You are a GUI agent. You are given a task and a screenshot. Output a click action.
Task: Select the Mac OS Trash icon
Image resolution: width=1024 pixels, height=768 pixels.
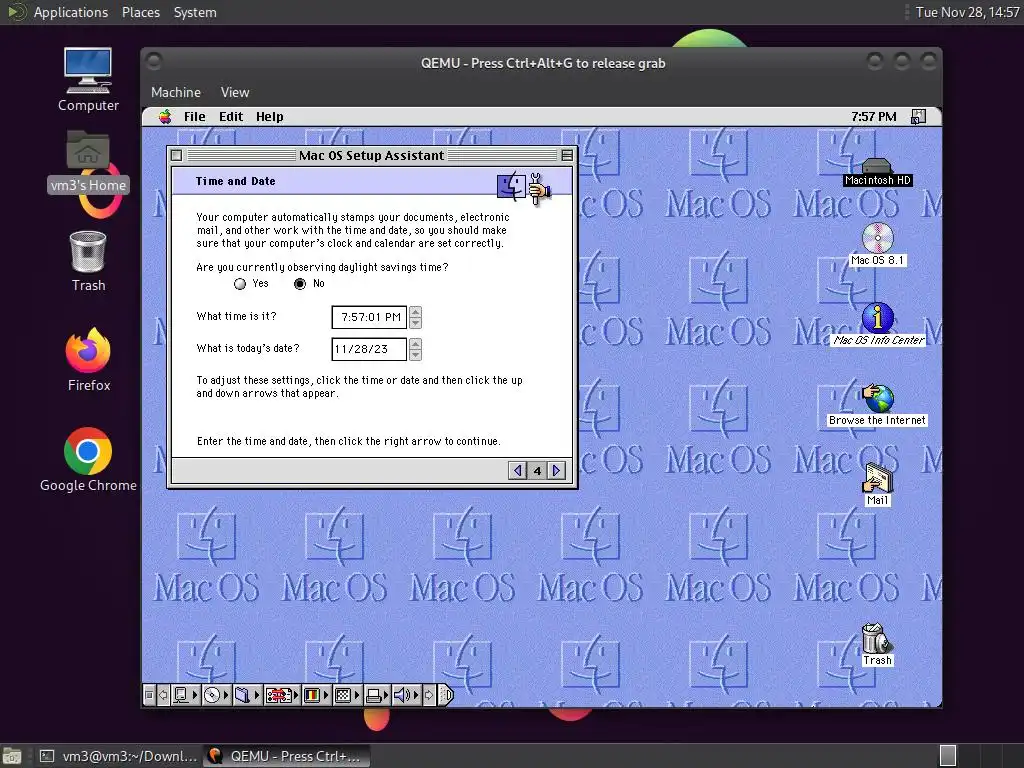(876, 645)
